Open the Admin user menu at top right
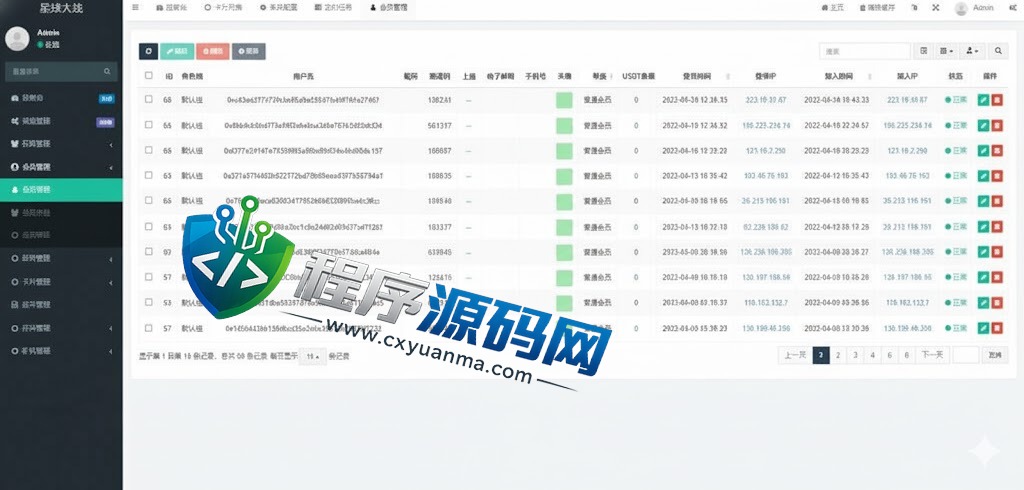Image resolution: width=1024 pixels, height=490 pixels. tap(974, 8)
